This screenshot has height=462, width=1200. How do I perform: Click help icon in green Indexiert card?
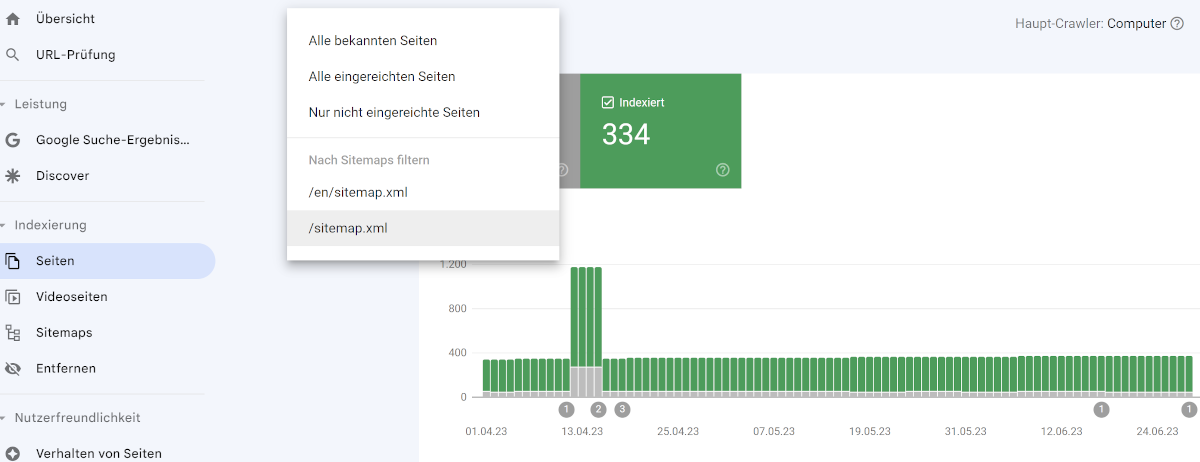722,170
